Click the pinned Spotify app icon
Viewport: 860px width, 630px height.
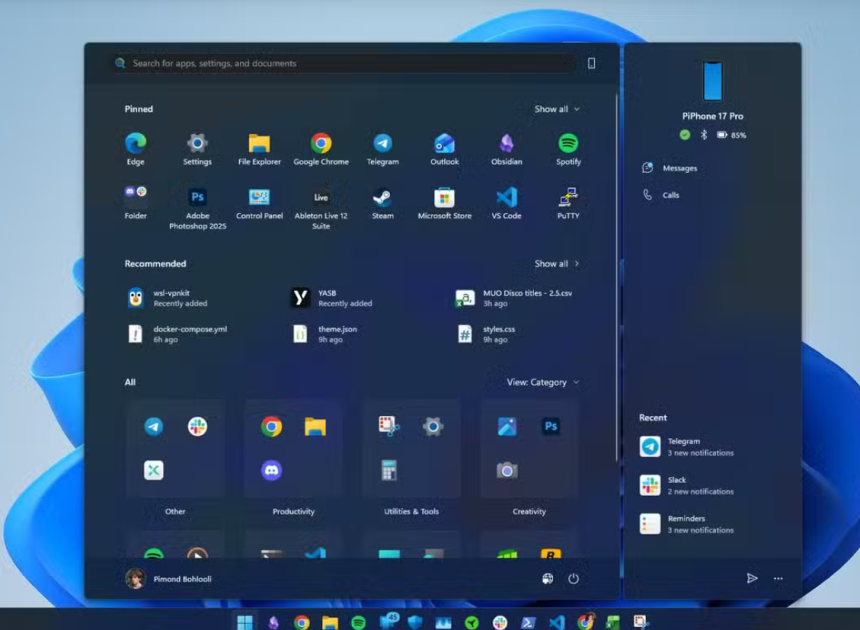coord(568,144)
